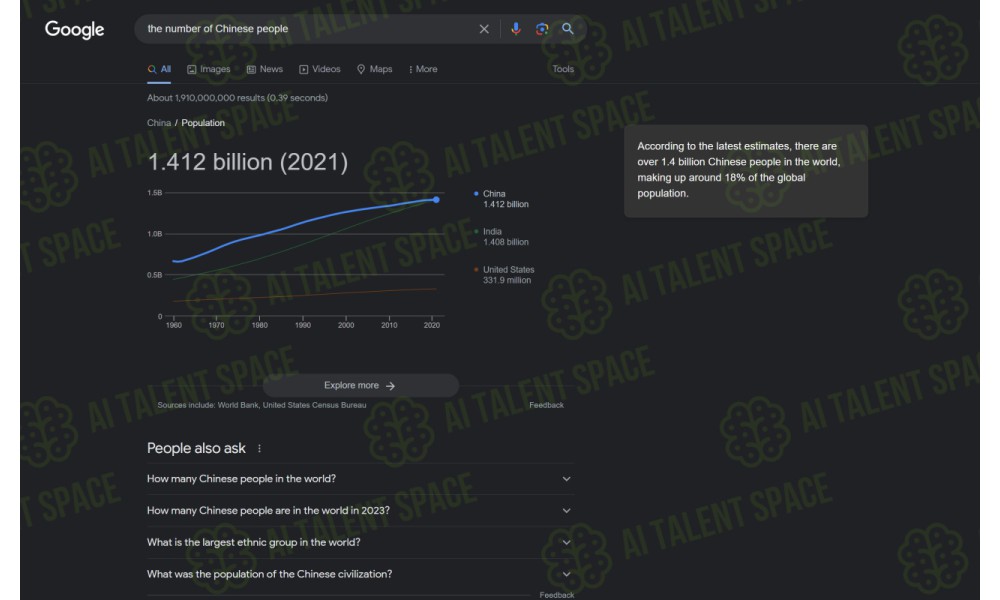Viewport: 1000px width, 600px height.
Task: Click the India 1.408 billion legend entry
Action: tap(501, 237)
